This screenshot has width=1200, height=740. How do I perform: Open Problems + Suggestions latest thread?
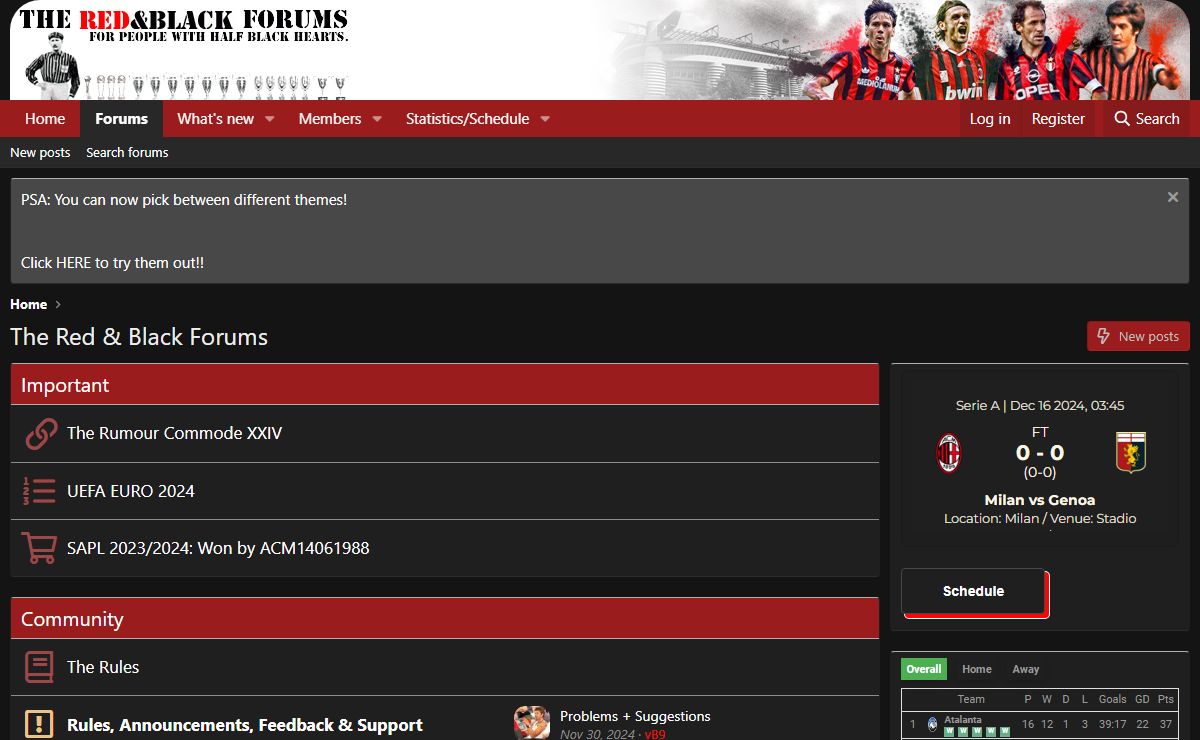pyautogui.click(x=635, y=716)
